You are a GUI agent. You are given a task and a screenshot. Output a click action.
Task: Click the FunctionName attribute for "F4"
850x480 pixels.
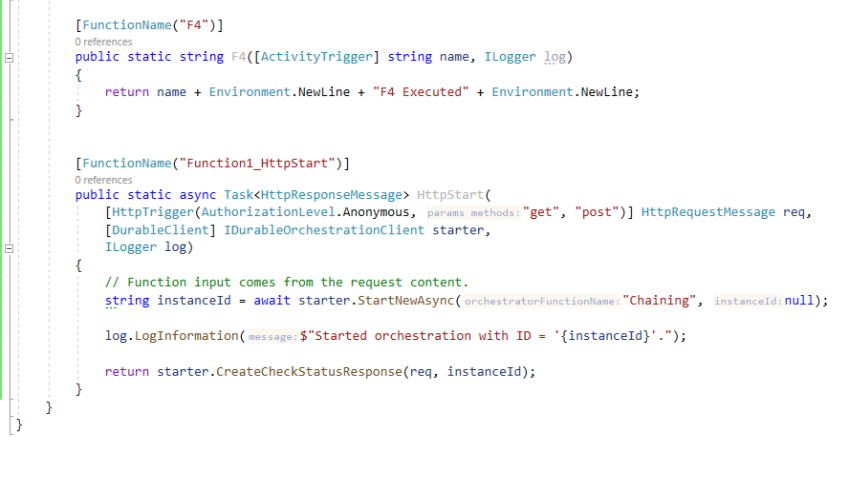127,25
